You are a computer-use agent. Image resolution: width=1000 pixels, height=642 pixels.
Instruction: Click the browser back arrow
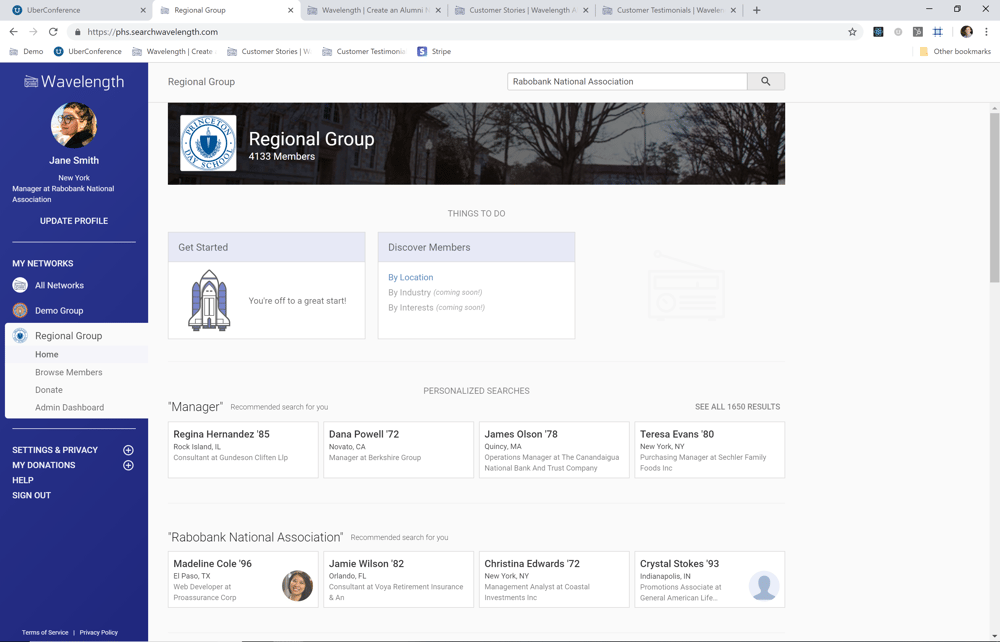coord(13,32)
